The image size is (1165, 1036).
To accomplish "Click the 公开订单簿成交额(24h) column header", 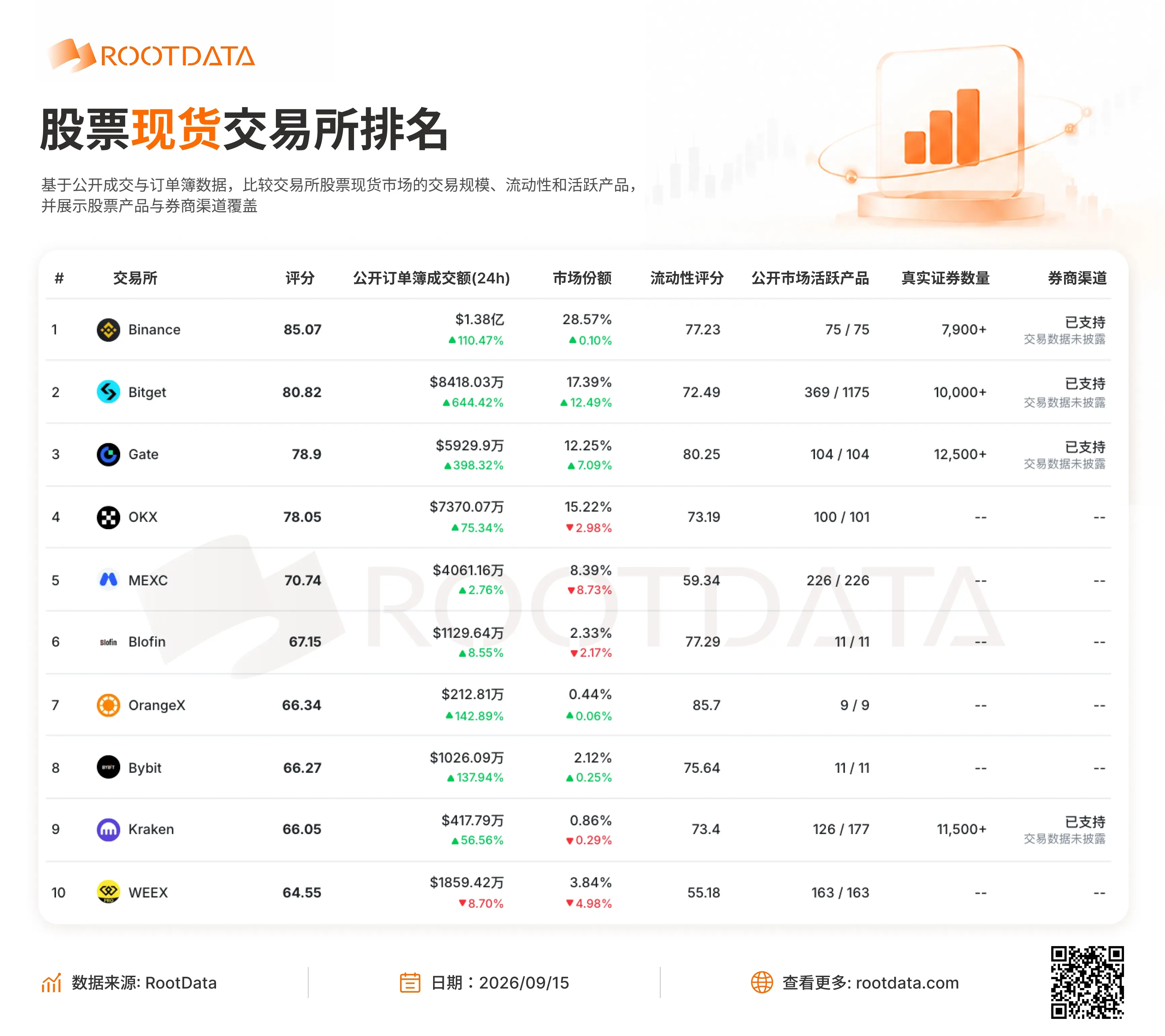I will (431, 278).
